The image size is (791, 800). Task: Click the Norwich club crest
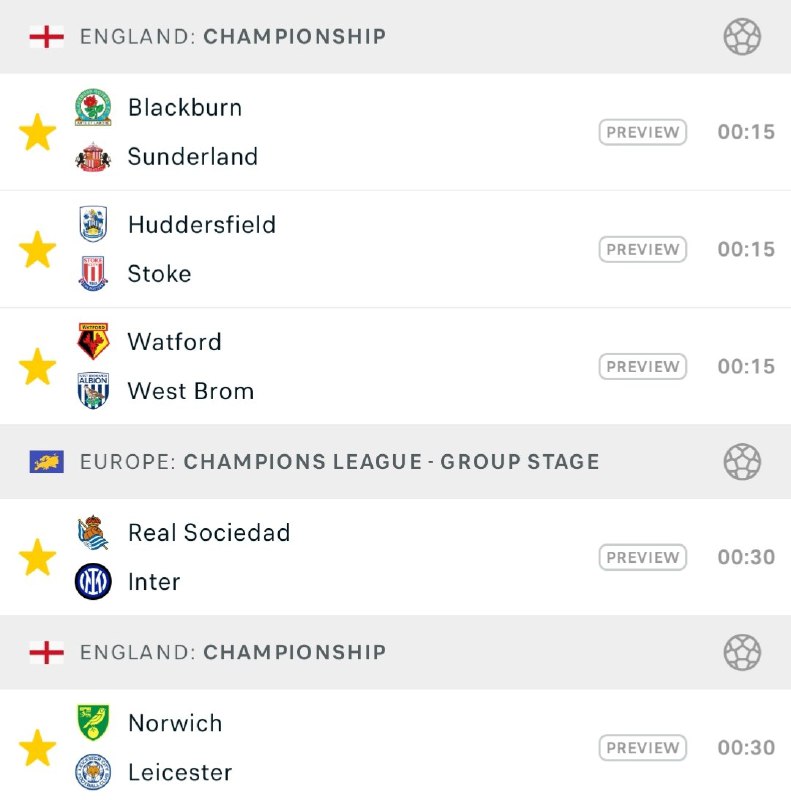pyautogui.click(x=93, y=723)
